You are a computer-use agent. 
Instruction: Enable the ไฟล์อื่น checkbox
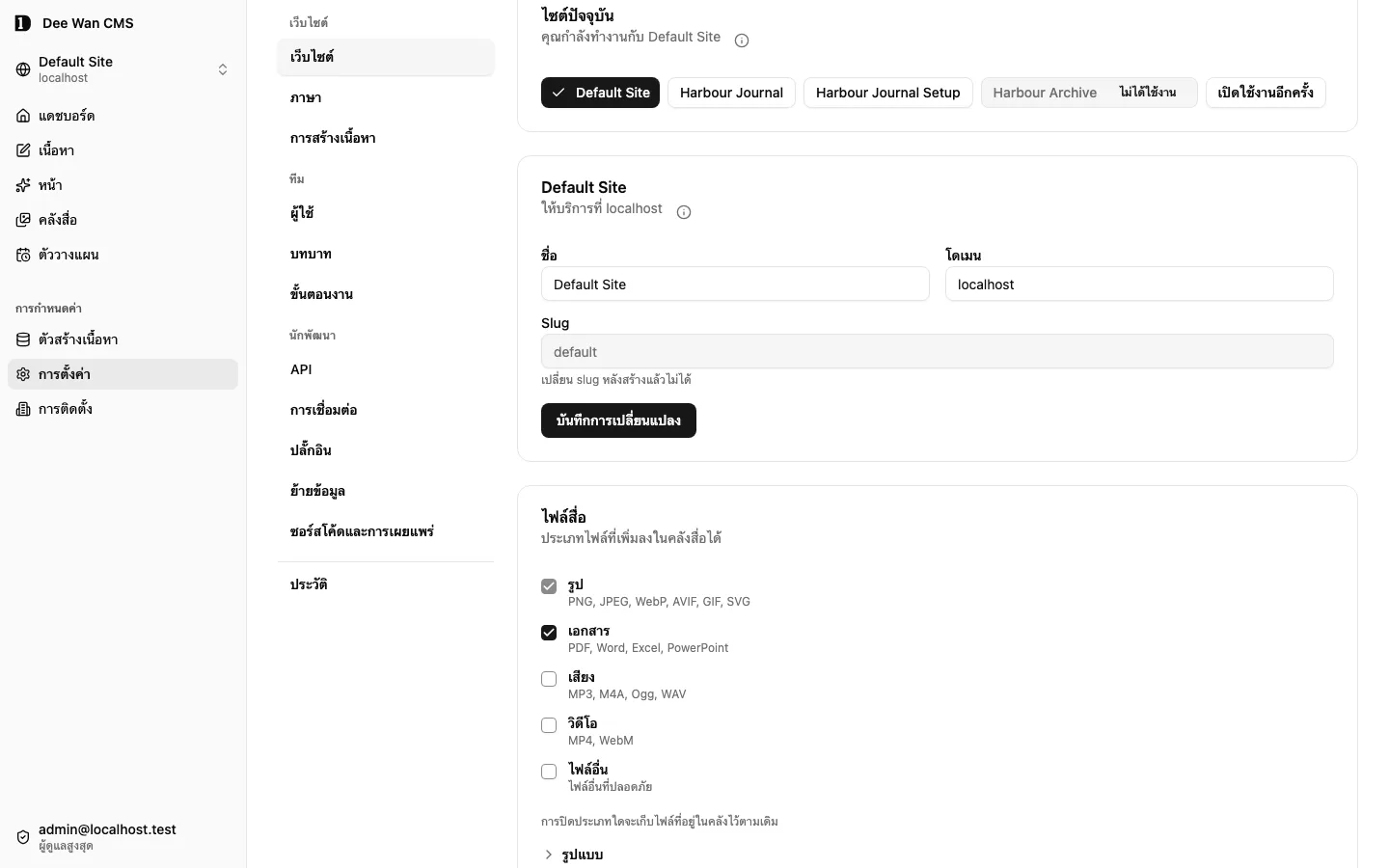[x=549, y=772]
